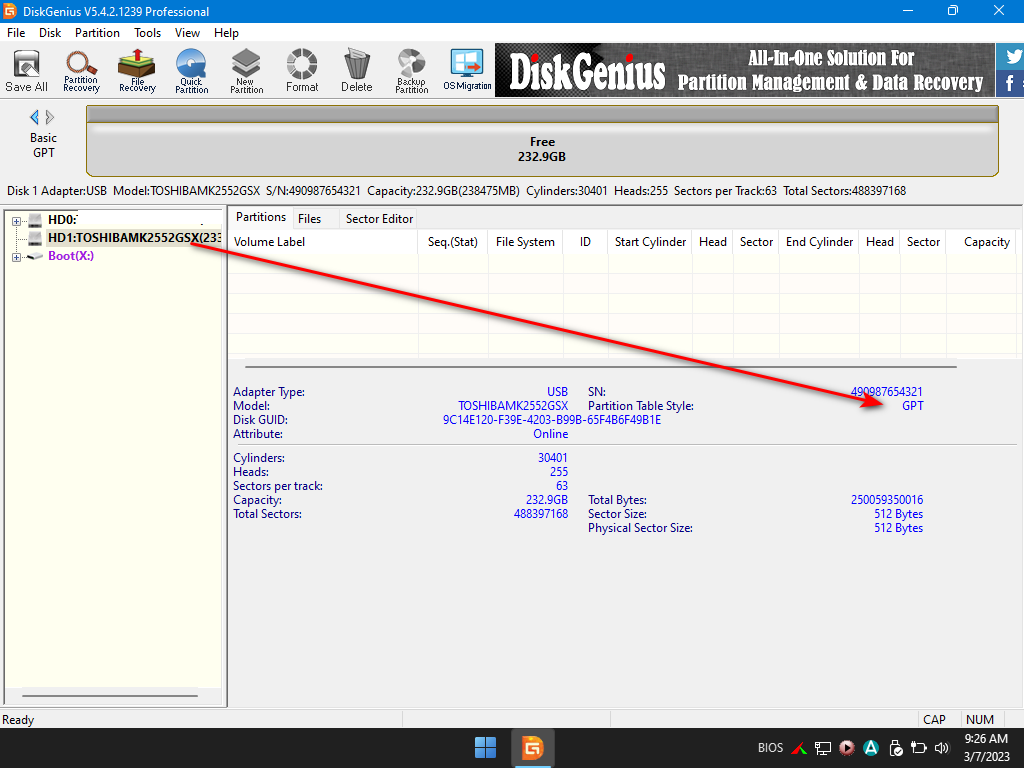Image resolution: width=1024 pixels, height=768 pixels.
Task: Click the Save All toolbar icon
Action: coord(27,71)
